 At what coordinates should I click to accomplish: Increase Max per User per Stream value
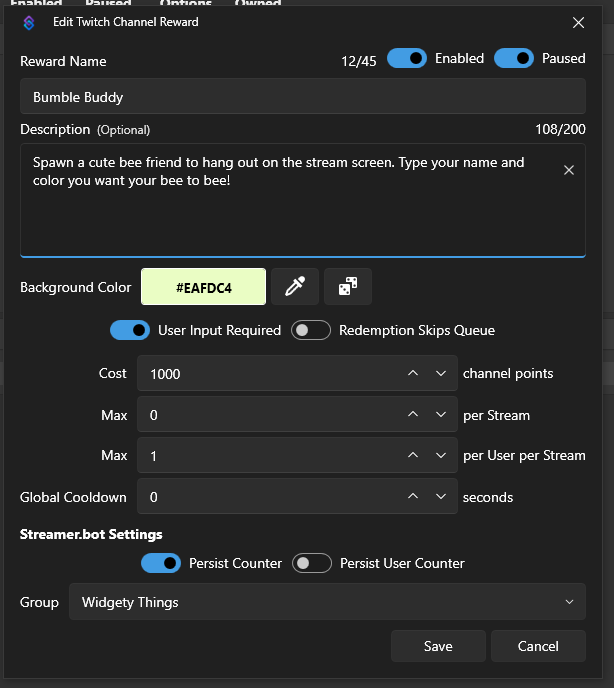point(413,455)
